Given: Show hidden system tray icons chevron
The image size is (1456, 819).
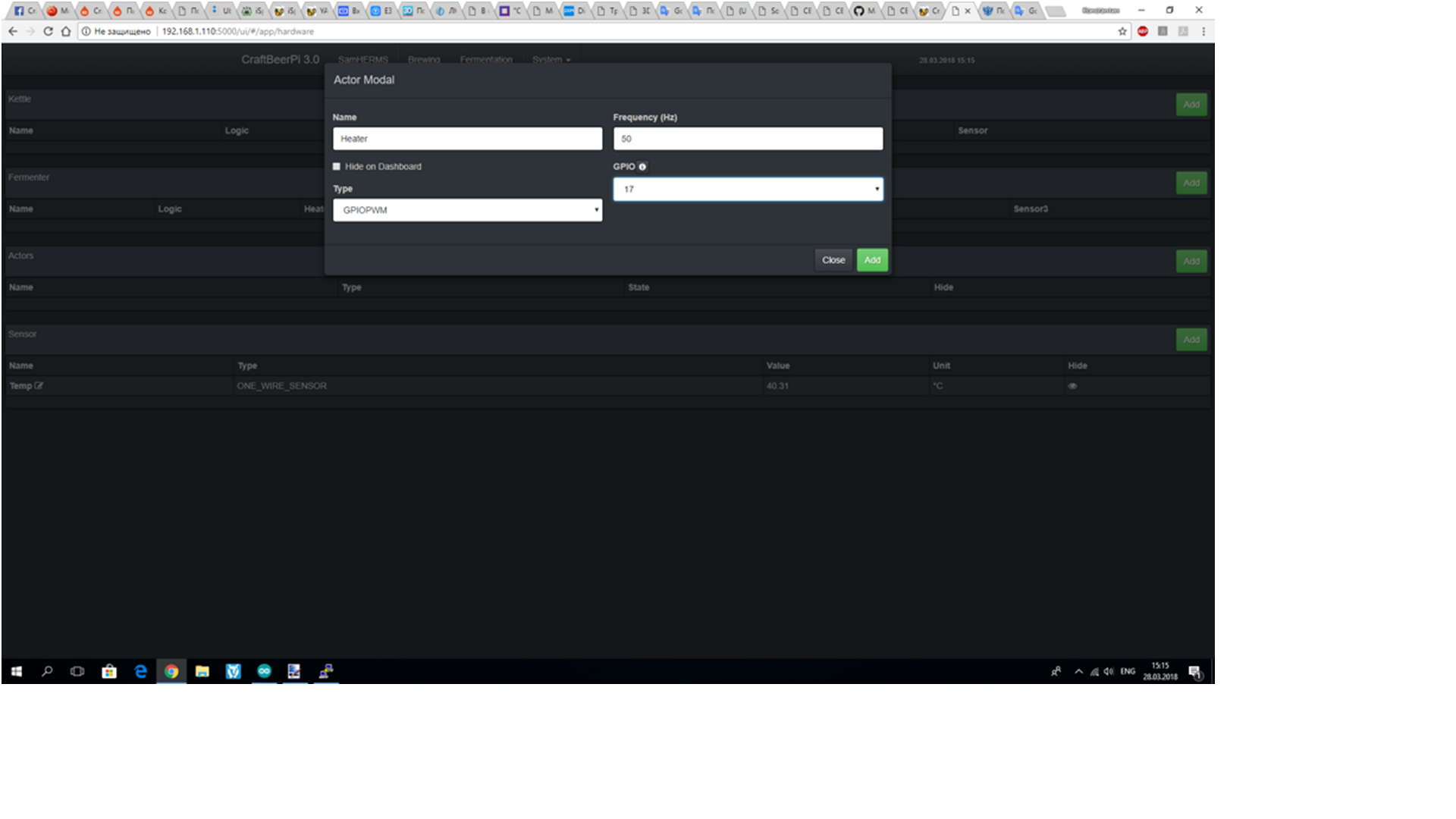Looking at the screenshot, I should pos(1078,671).
